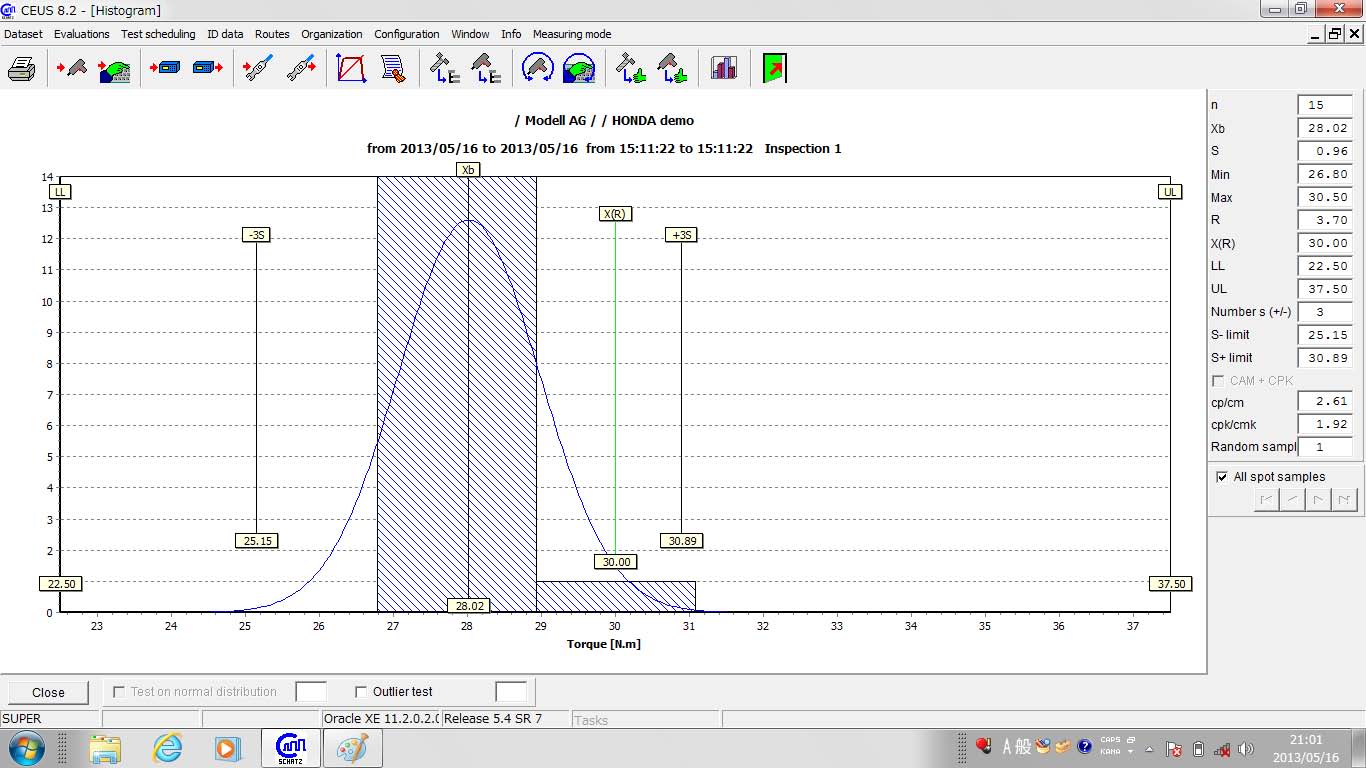1366x768 pixels.
Task: Click the second tool with thumbs-up icon
Action: pyautogui.click(x=672, y=69)
